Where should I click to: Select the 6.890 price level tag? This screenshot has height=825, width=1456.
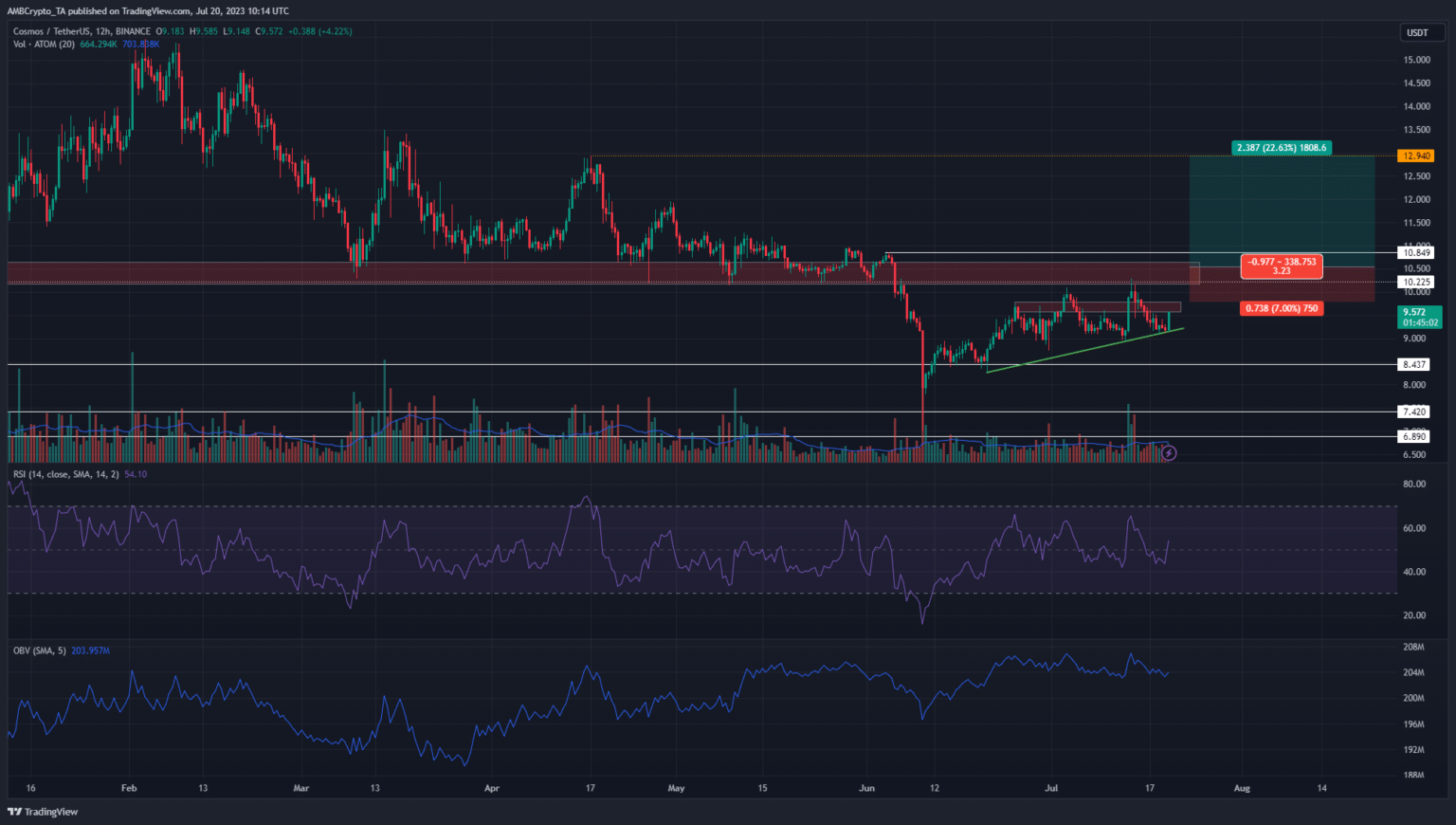(1414, 436)
